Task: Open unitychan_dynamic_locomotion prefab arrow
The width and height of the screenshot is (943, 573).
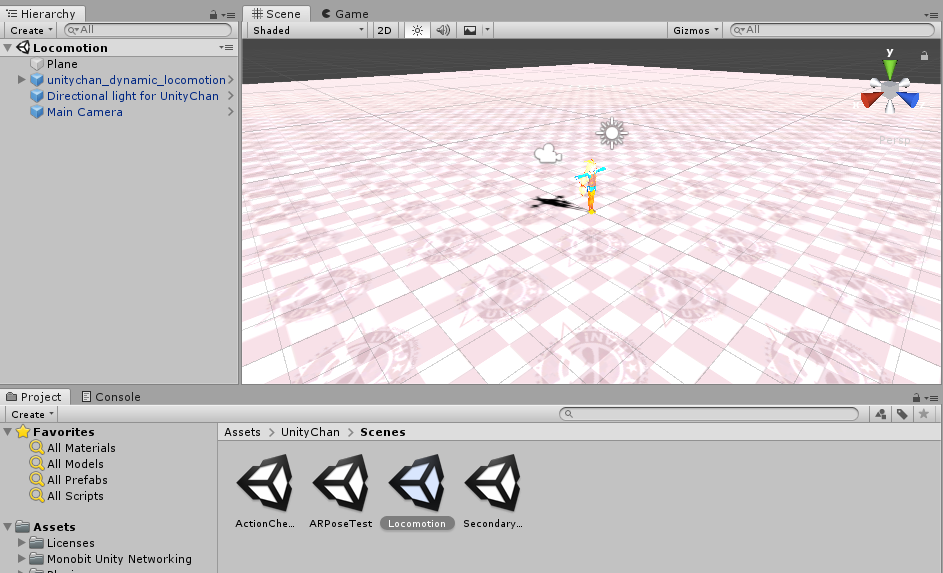Action: (x=231, y=79)
